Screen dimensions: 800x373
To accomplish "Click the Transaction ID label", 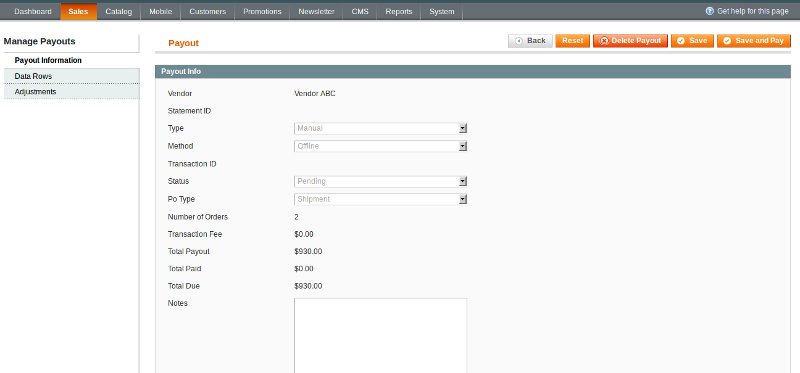I will [x=192, y=164].
